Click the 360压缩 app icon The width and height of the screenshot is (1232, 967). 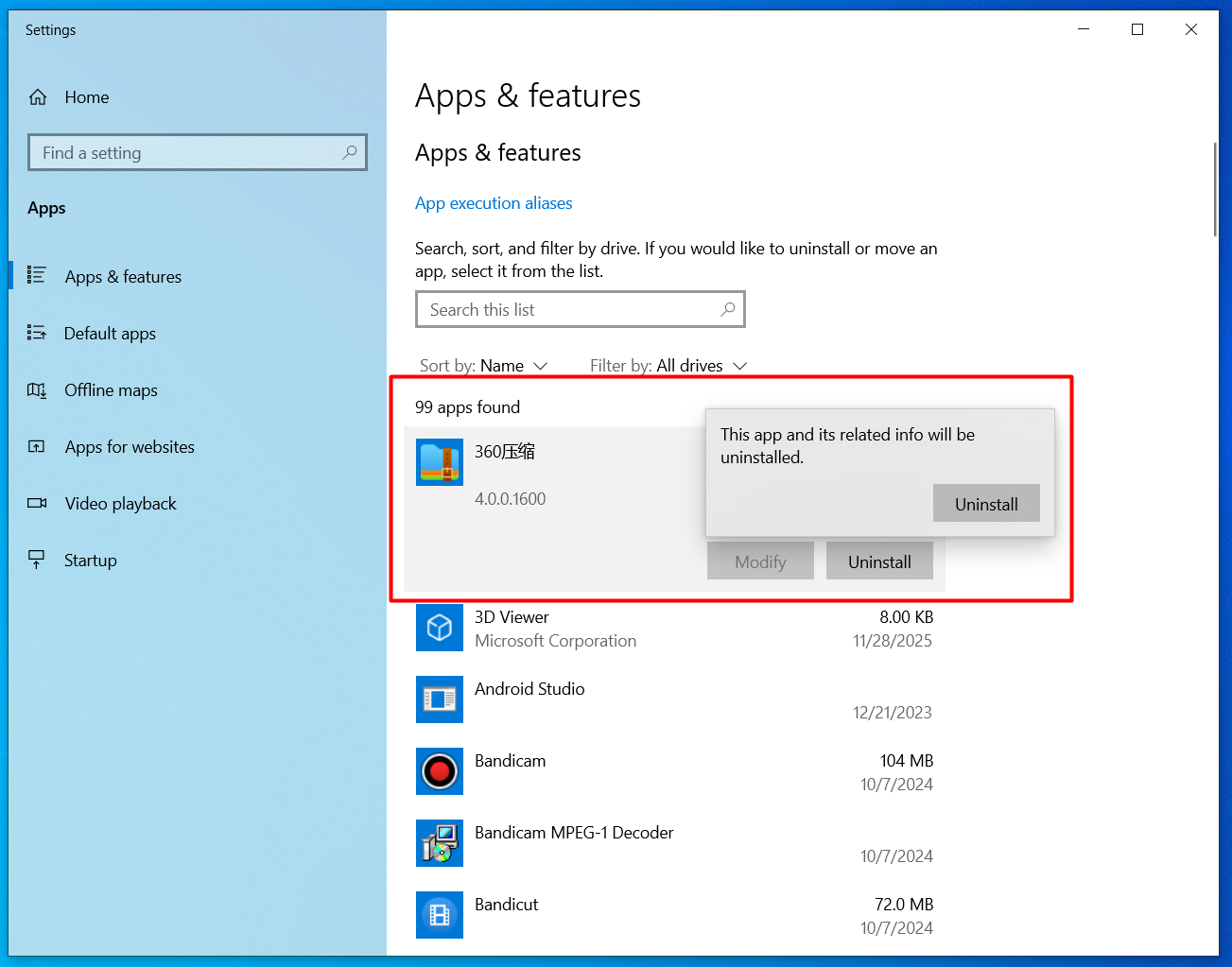point(440,462)
